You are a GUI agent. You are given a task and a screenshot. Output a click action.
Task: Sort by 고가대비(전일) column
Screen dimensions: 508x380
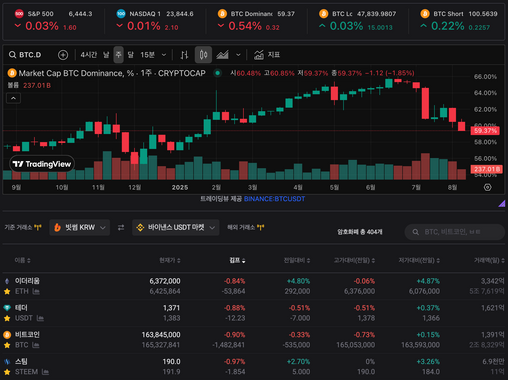tap(354, 260)
